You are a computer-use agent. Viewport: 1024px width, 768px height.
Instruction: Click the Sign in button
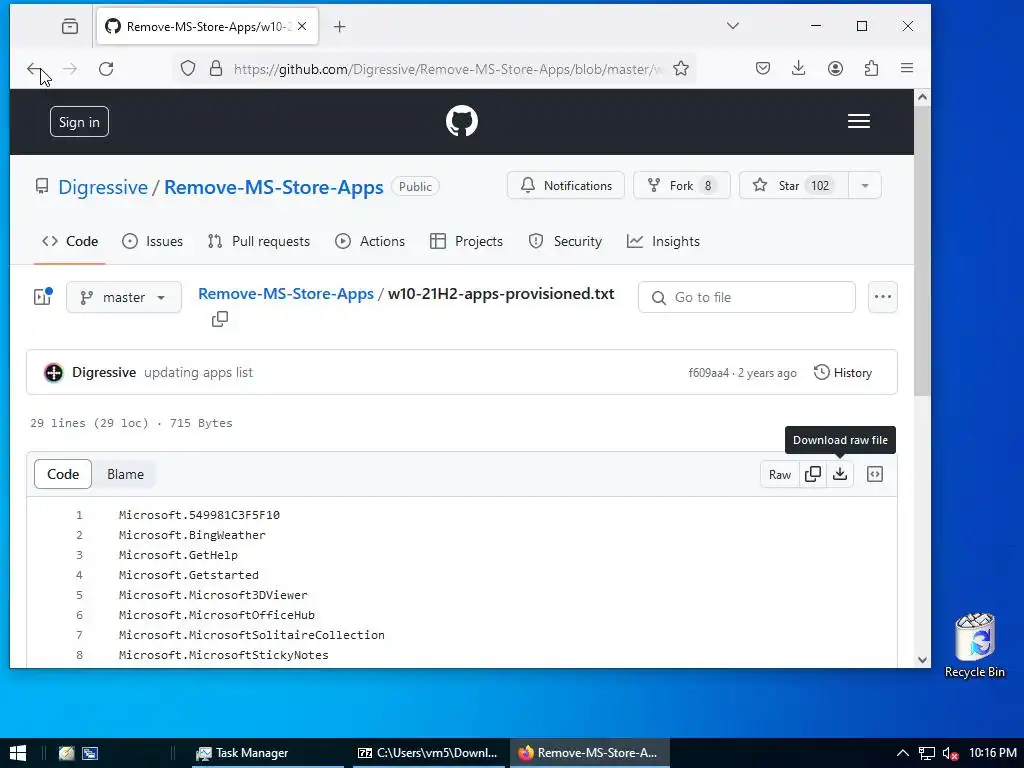(79, 121)
